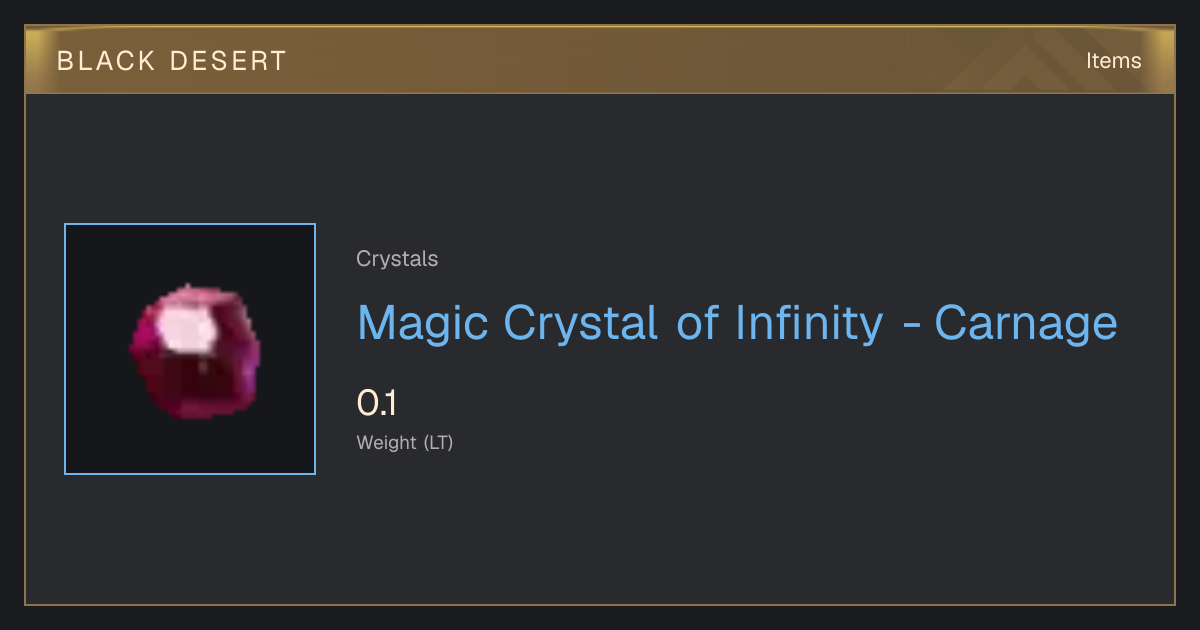This screenshot has height=630, width=1200.
Task: Open the Items section in the header
Action: (x=1113, y=61)
